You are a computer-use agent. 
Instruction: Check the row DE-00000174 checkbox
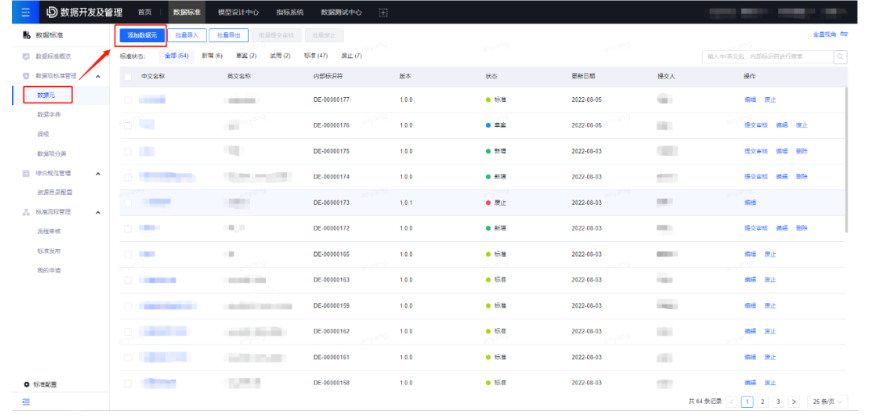pos(128,177)
